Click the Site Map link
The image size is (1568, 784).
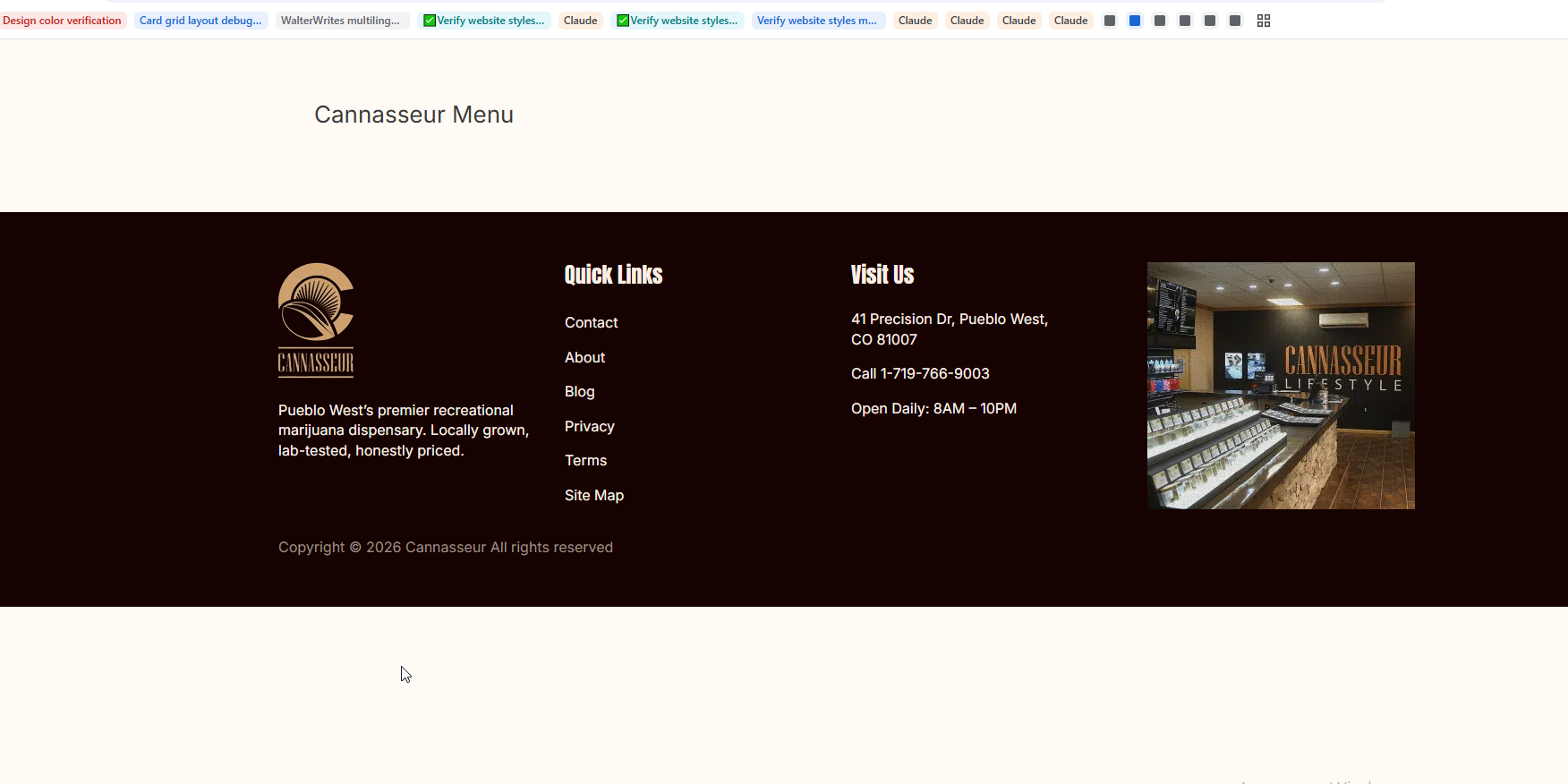point(594,495)
